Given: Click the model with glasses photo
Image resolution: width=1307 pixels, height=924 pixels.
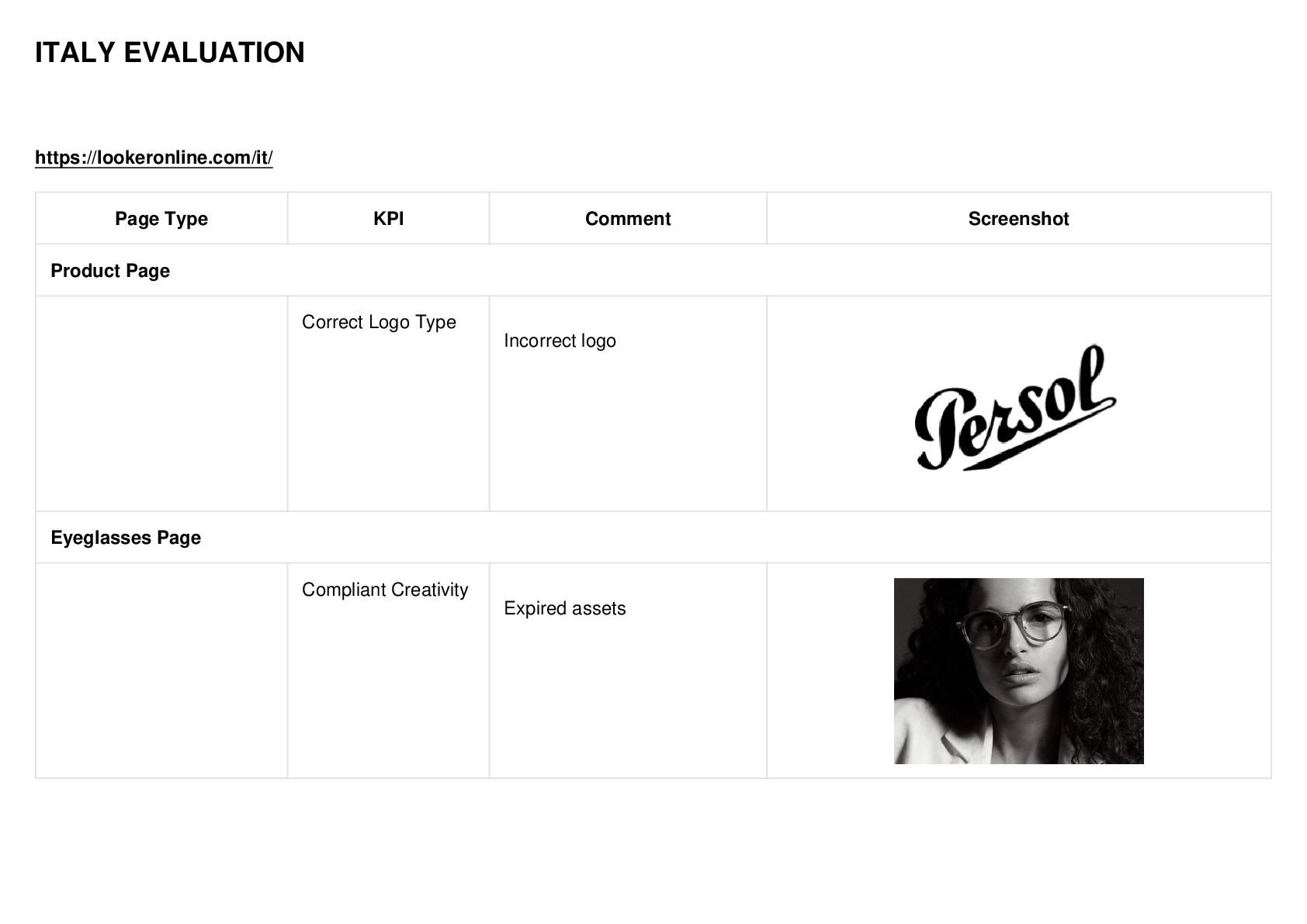Looking at the screenshot, I should [1018, 671].
